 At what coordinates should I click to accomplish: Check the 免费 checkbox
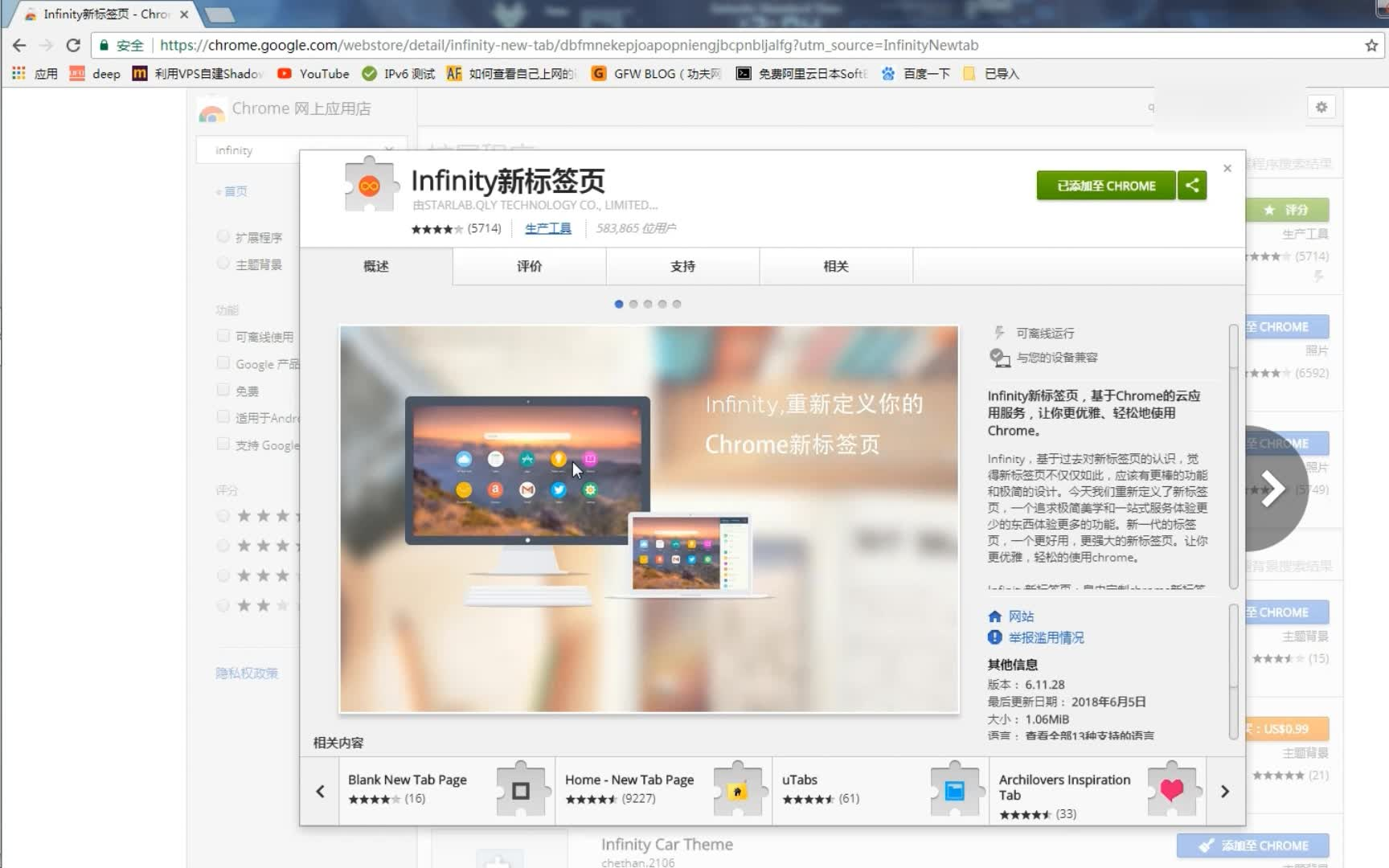223,390
